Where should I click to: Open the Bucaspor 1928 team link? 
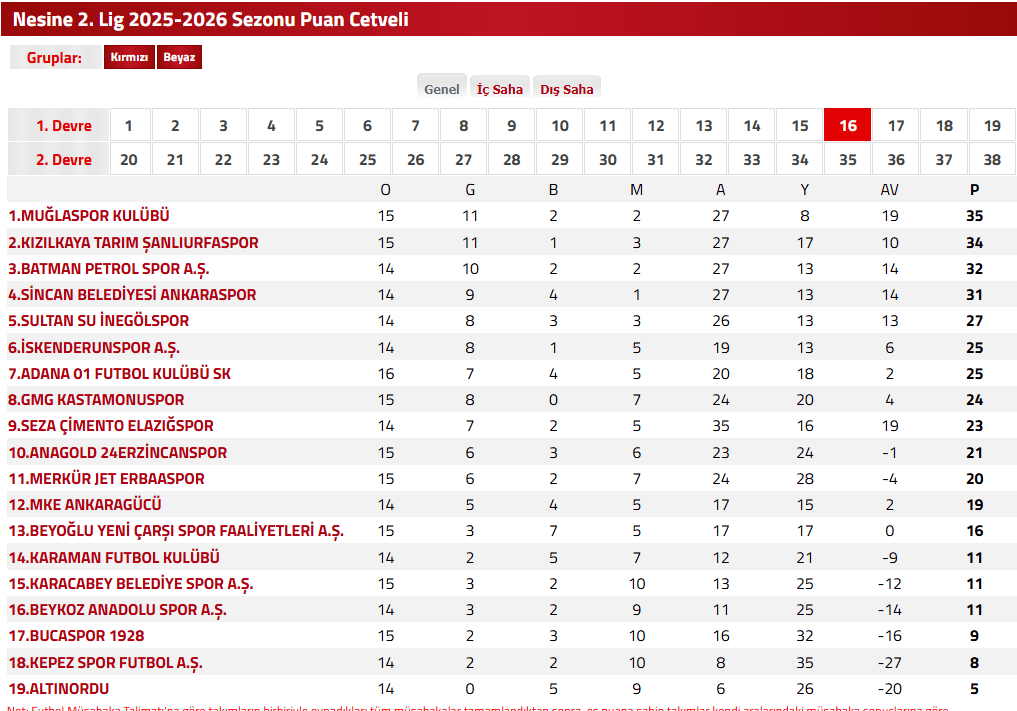(76, 636)
